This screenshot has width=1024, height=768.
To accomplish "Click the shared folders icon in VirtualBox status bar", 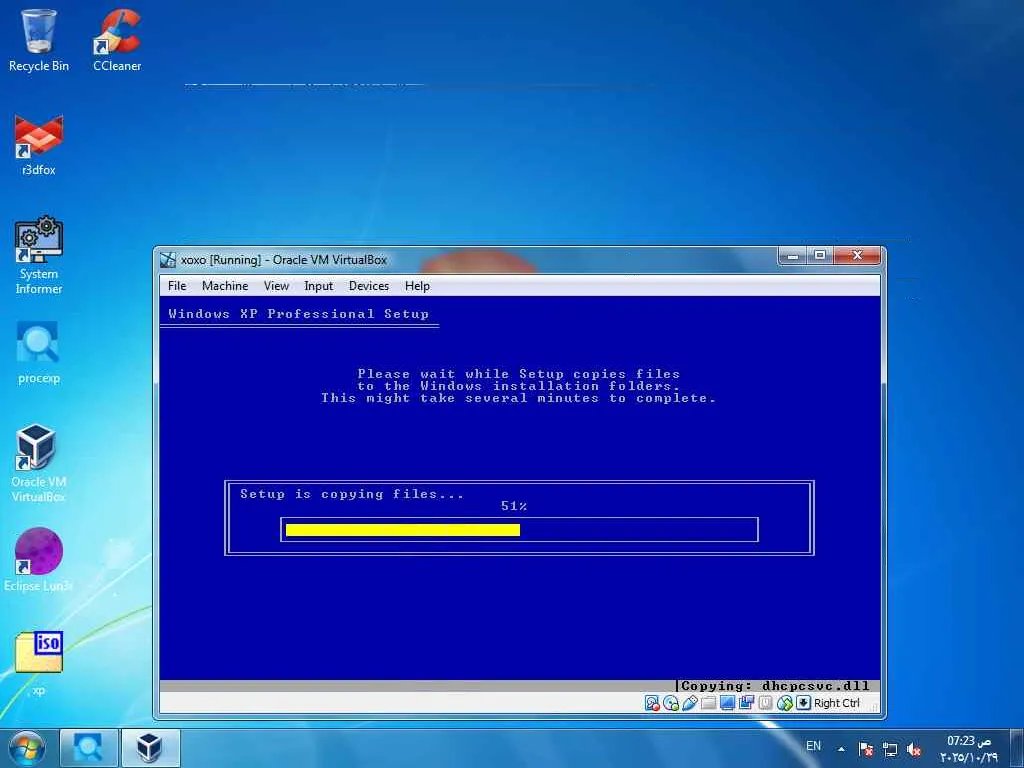I will [x=709, y=703].
